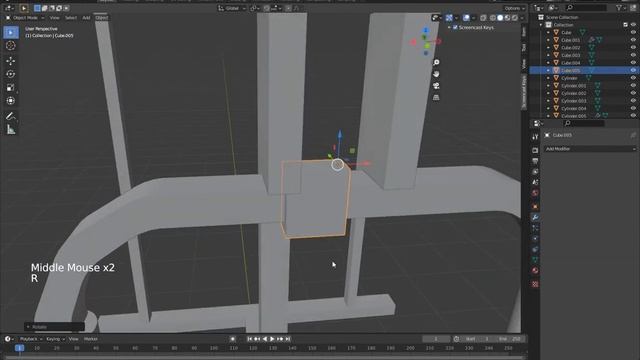
Task: Select the Annotate tool
Action: (x=11, y=116)
